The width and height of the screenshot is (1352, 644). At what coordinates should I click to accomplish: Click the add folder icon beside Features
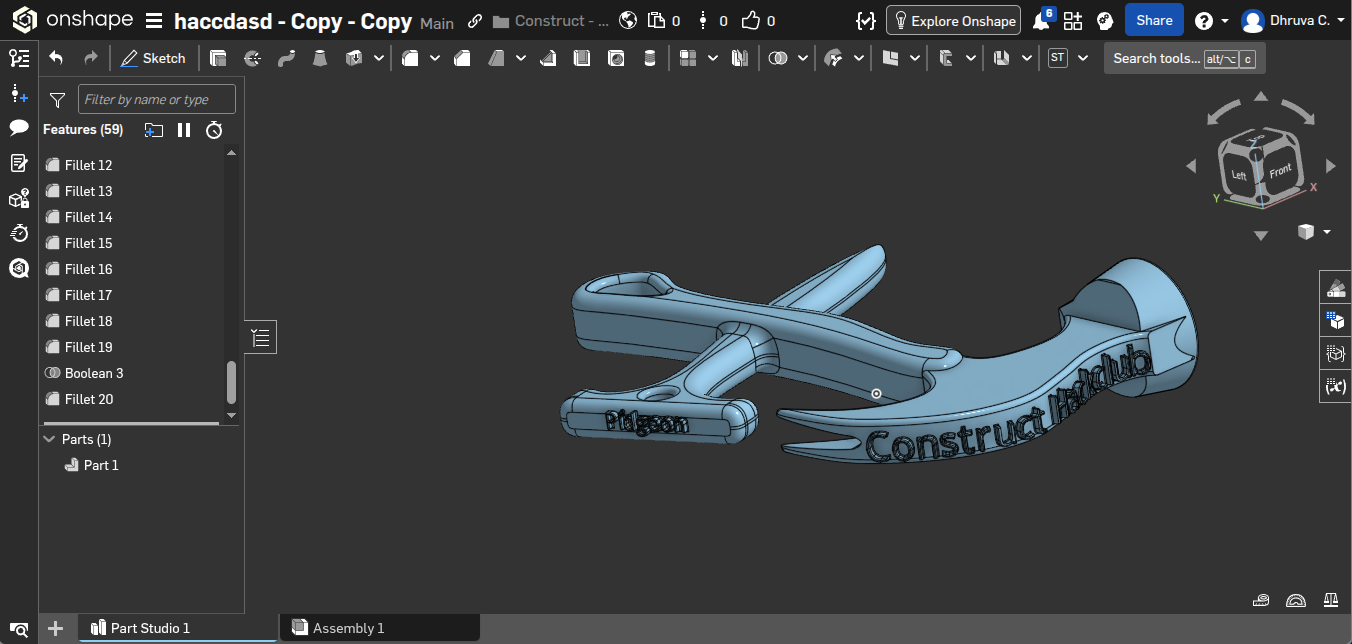pyautogui.click(x=153, y=130)
